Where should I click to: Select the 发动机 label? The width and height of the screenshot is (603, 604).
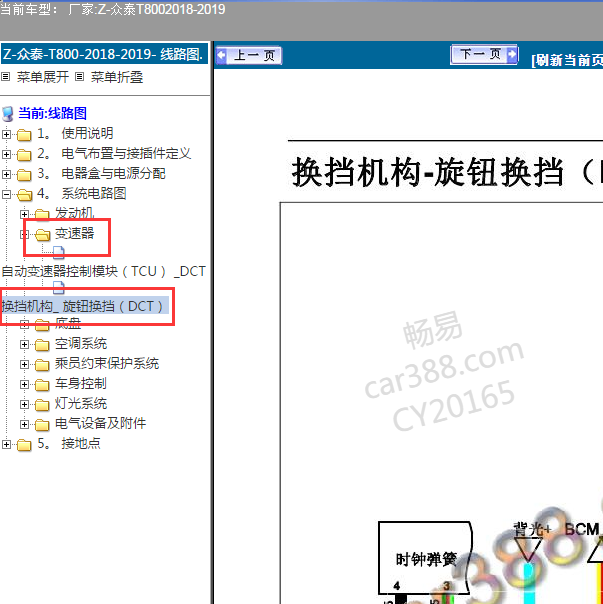click(x=74, y=213)
